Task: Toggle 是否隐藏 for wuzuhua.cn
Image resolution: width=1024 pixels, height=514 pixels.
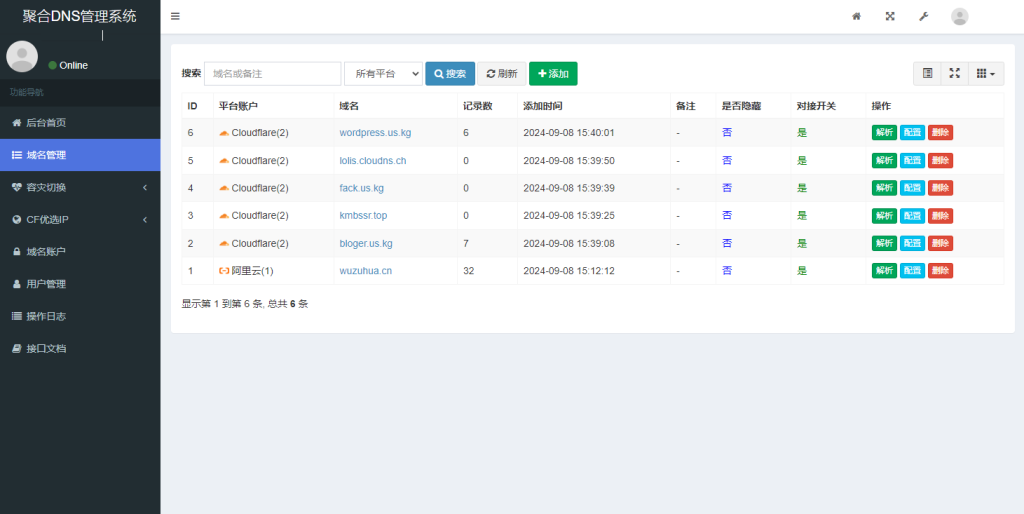Action: 727,271
